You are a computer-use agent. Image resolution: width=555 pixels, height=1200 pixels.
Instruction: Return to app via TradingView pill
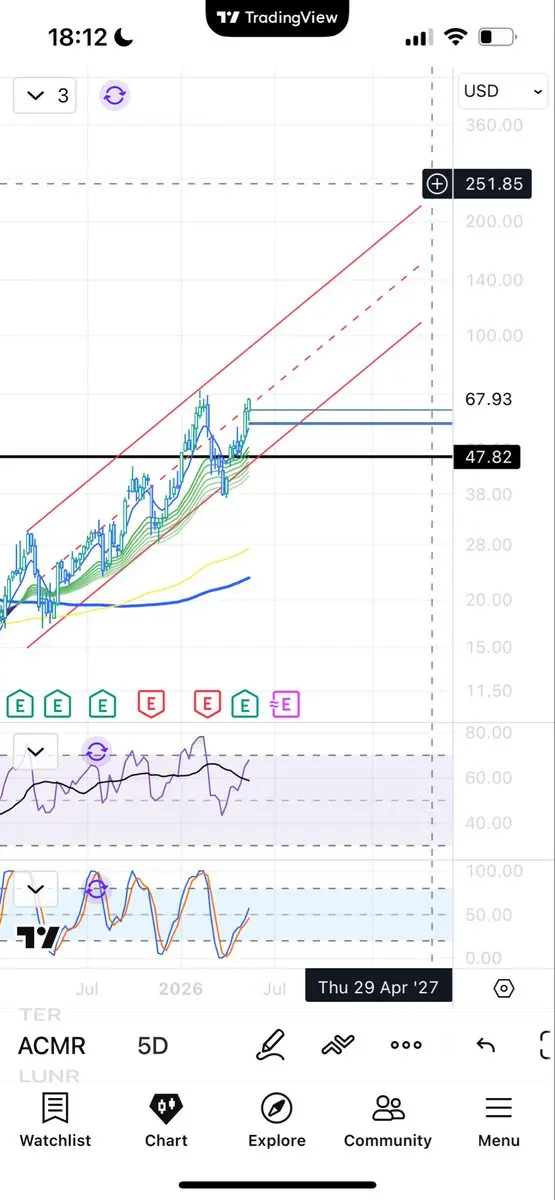[278, 17]
